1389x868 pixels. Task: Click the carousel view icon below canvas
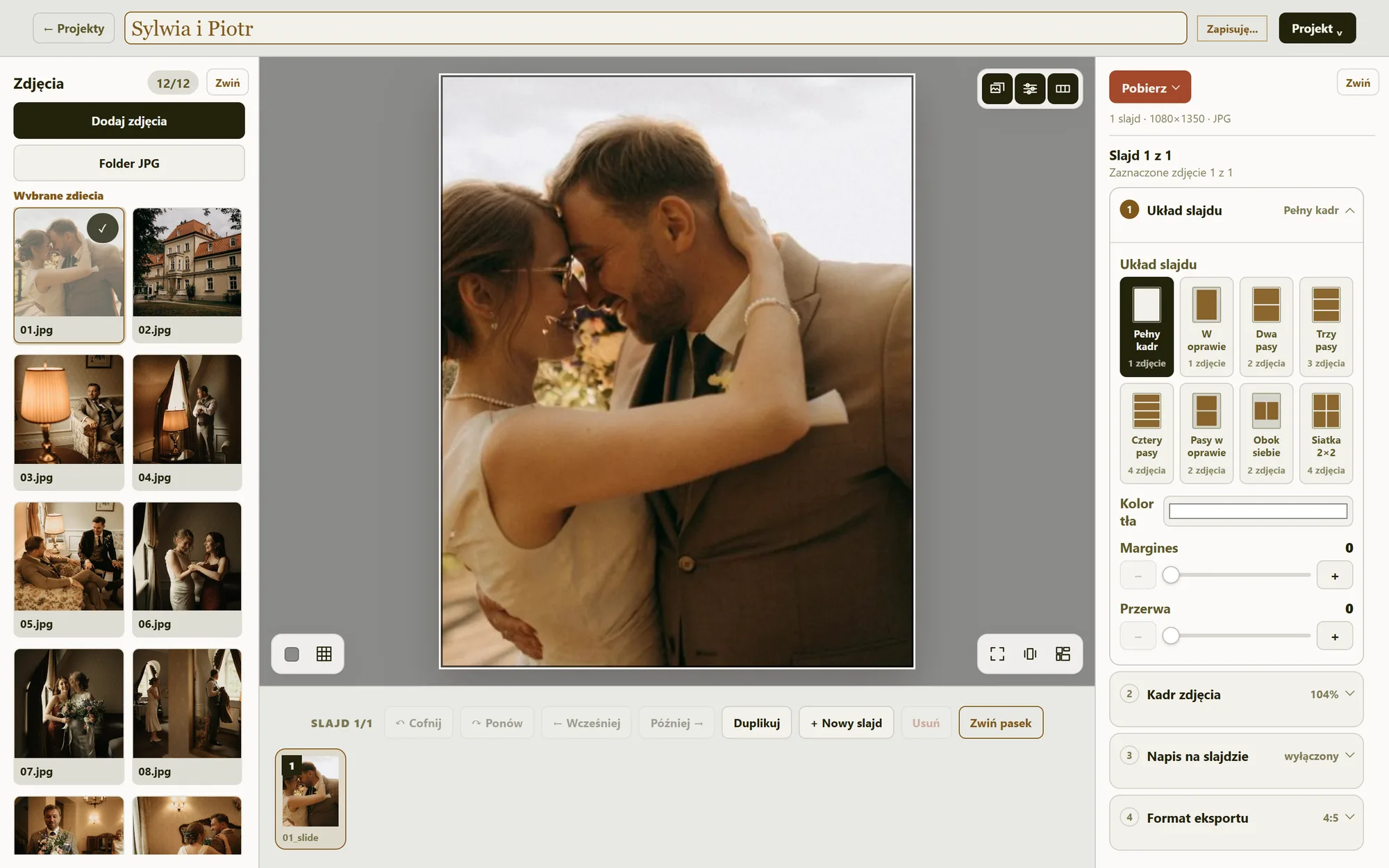tap(1030, 654)
